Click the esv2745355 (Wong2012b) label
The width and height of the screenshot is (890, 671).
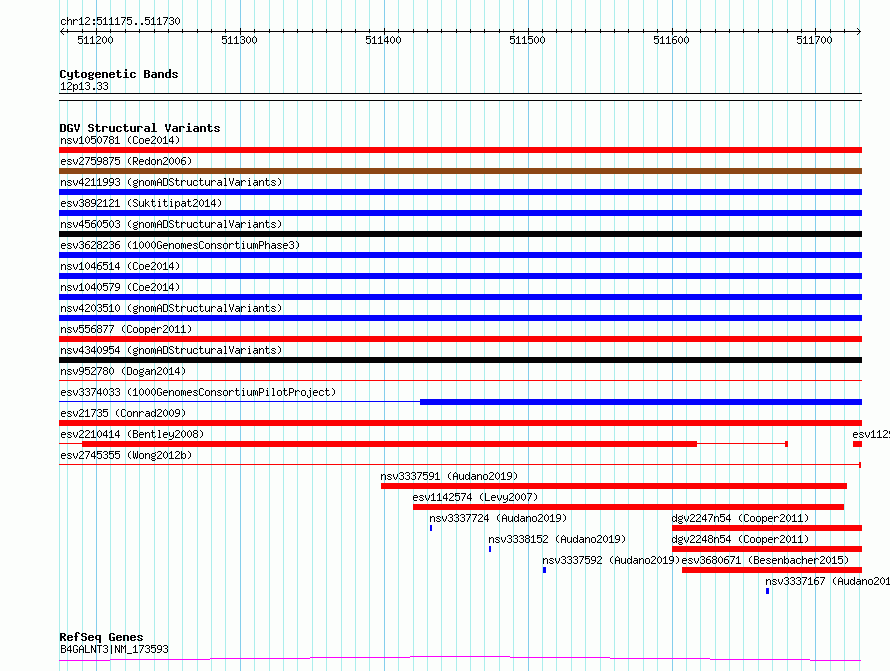pos(126,455)
